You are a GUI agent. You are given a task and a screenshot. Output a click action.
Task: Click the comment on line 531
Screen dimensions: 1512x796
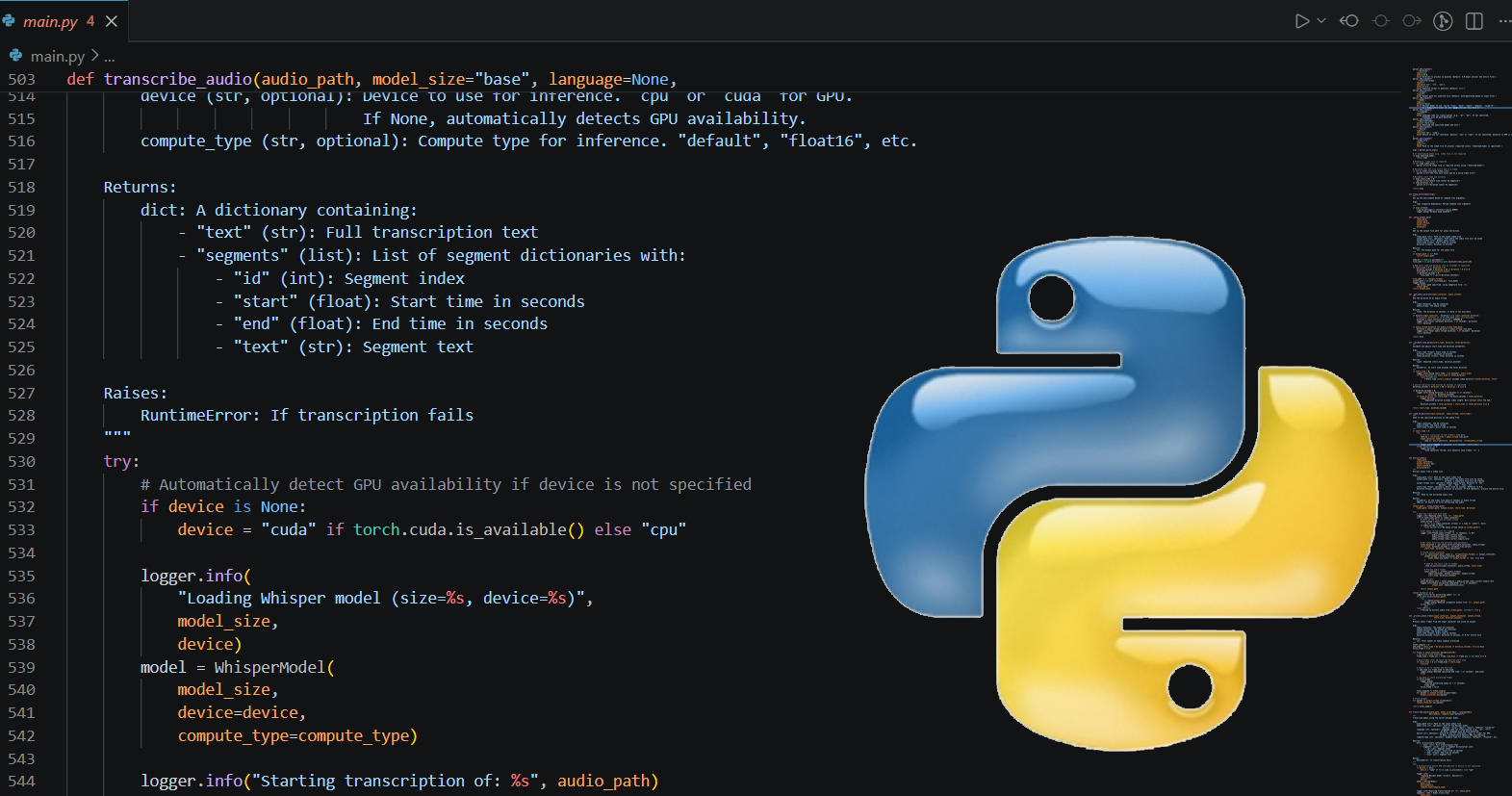click(446, 485)
